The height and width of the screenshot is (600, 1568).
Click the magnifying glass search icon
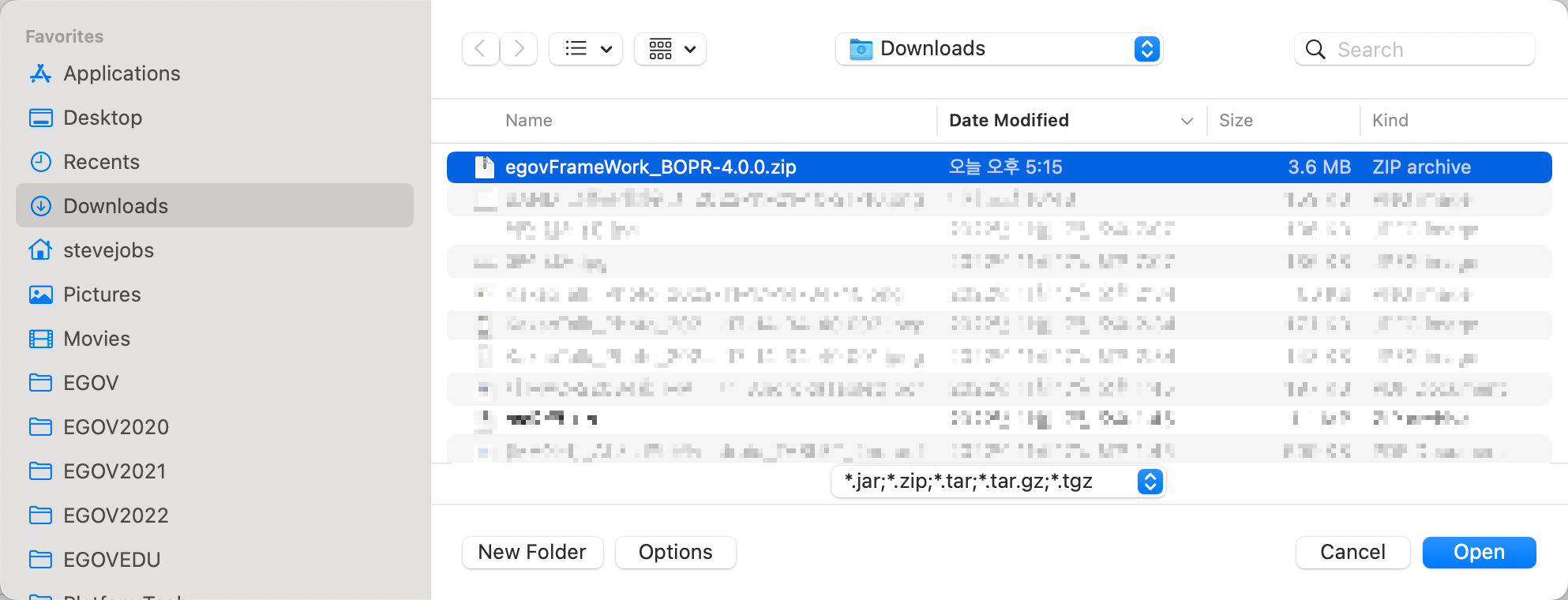point(1315,50)
